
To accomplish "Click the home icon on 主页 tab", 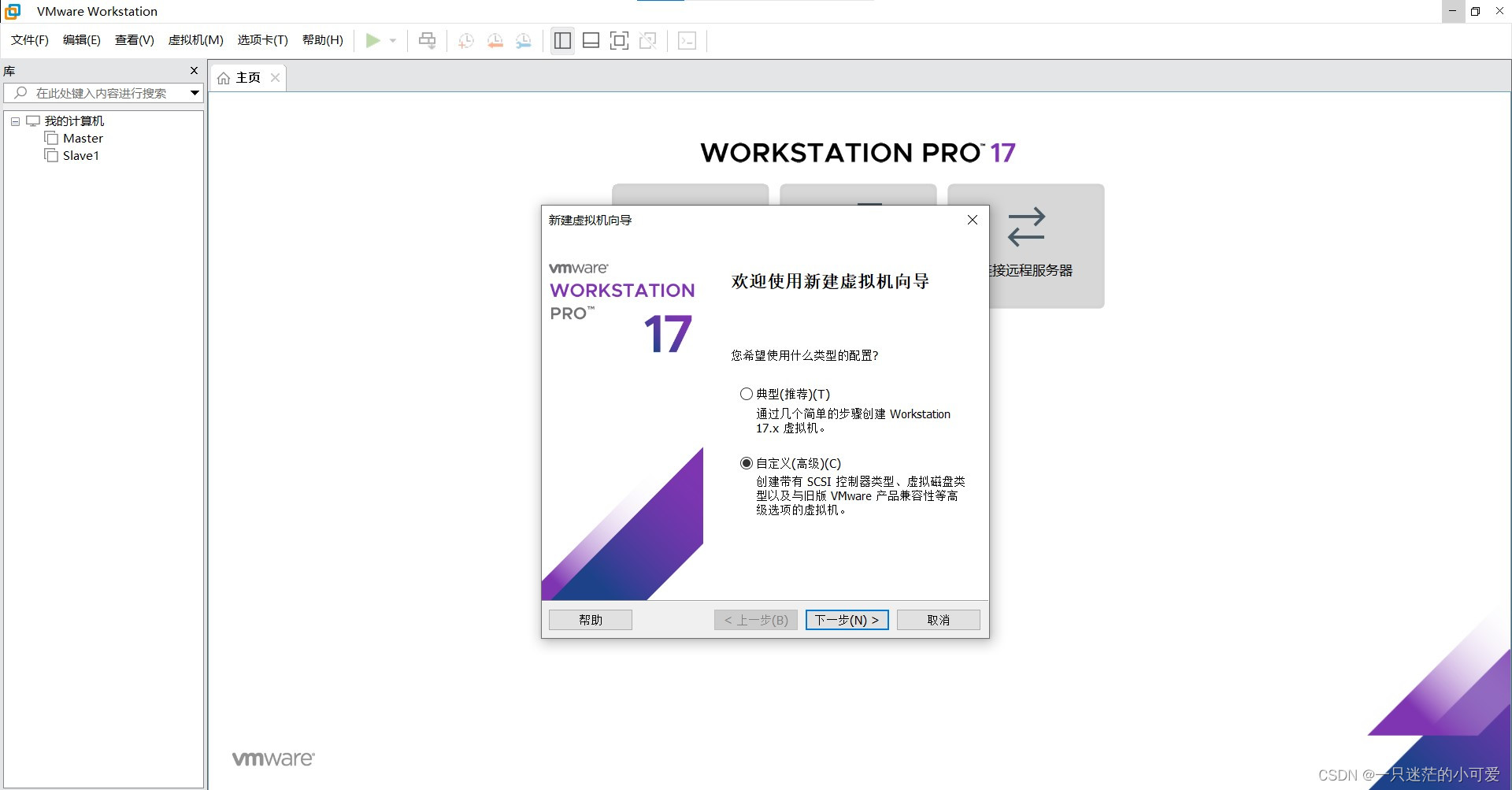I will (x=224, y=78).
